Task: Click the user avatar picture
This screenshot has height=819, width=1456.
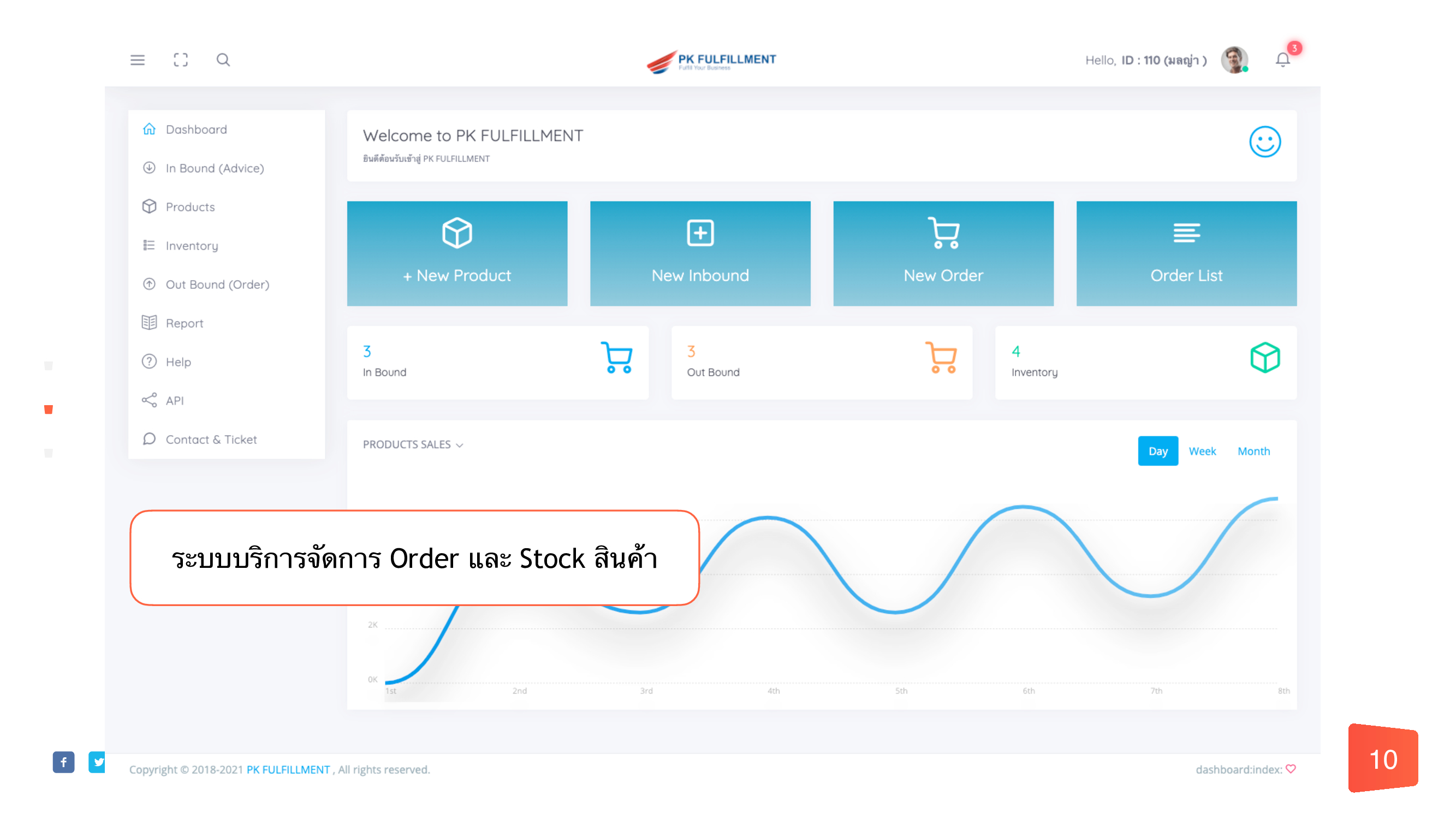Action: [1234, 60]
